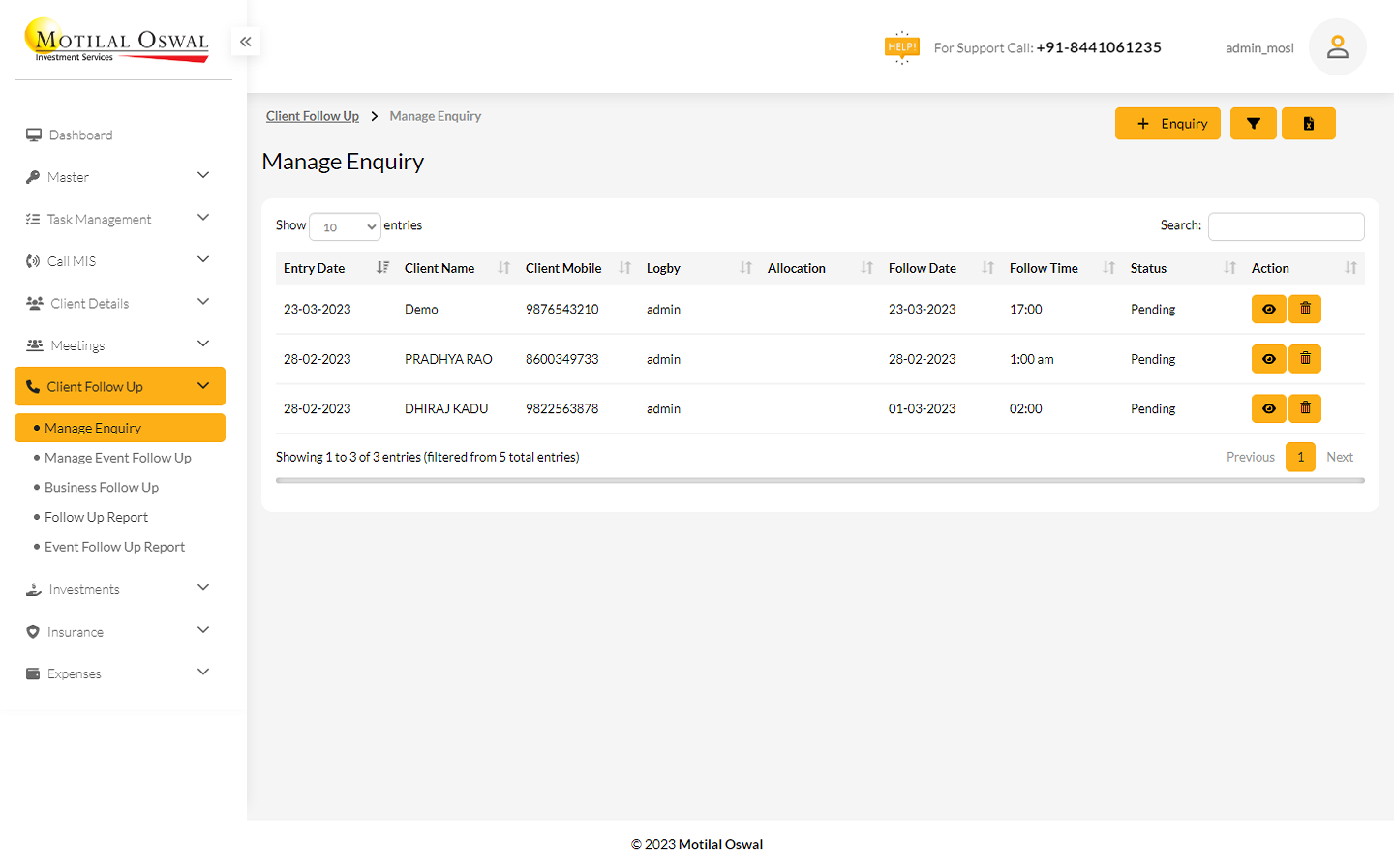This screenshot has height=868, width=1394.
Task: Select the 9876543210 mobile number cell
Action: point(562,310)
